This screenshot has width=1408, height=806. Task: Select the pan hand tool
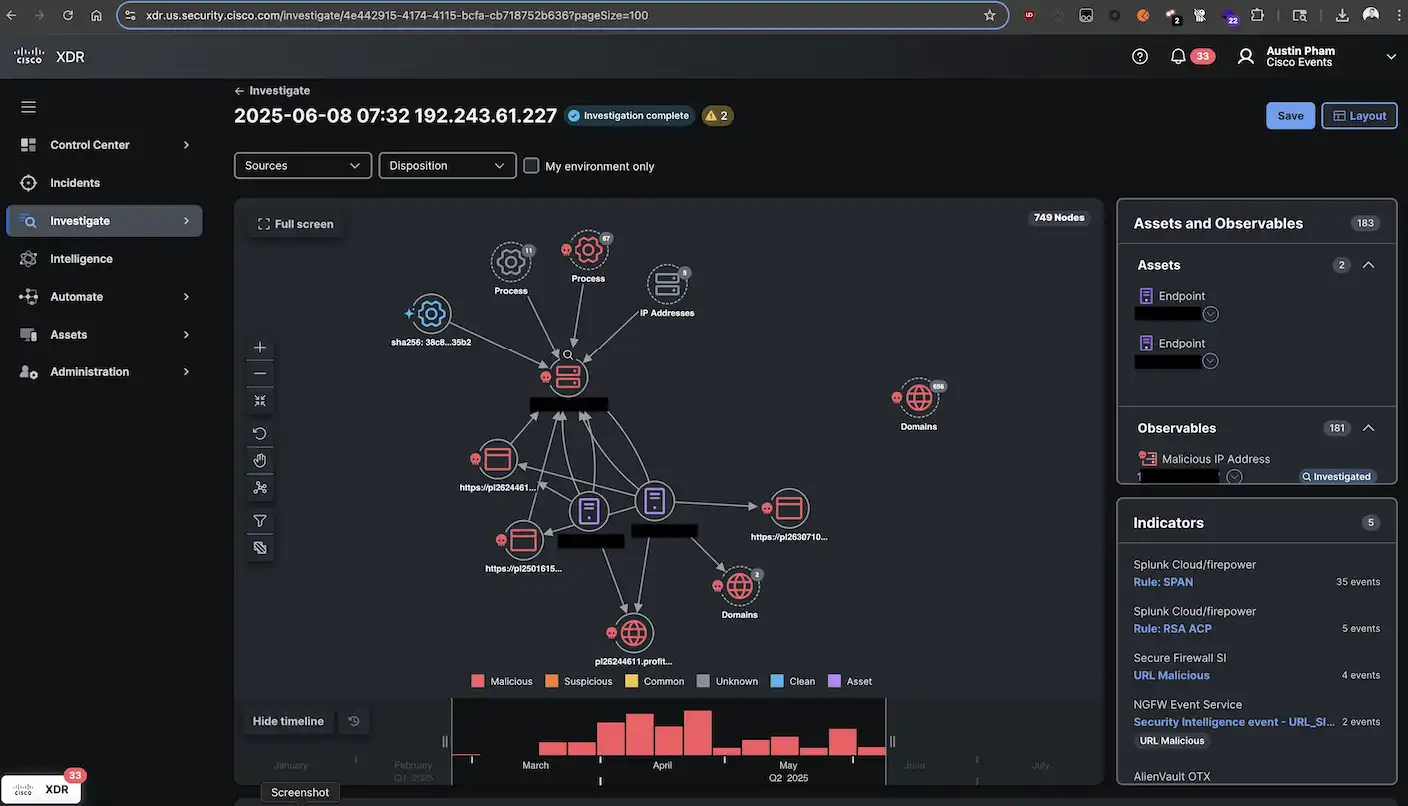coord(259,460)
